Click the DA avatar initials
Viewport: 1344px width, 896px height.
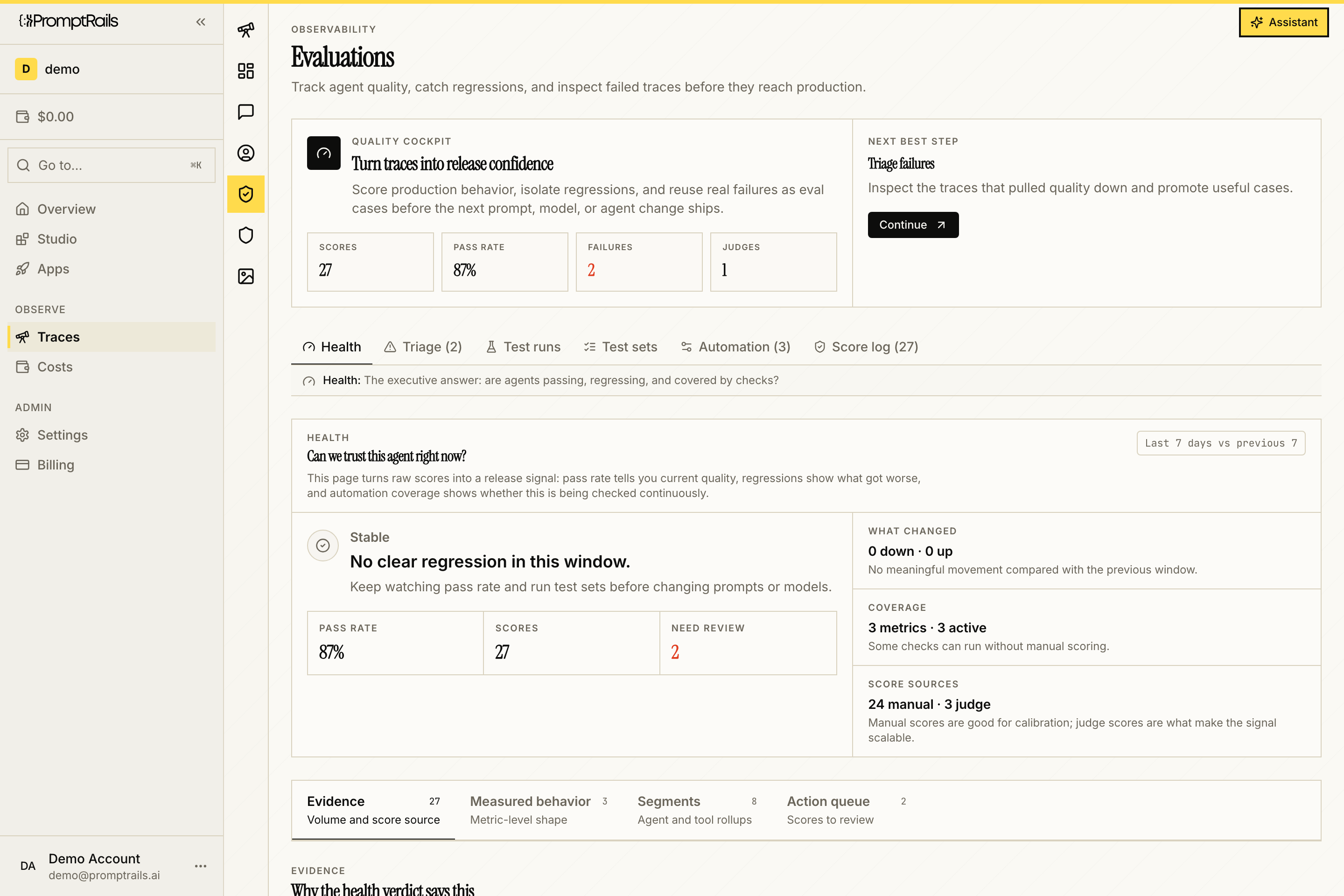click(x=28, y=866)
